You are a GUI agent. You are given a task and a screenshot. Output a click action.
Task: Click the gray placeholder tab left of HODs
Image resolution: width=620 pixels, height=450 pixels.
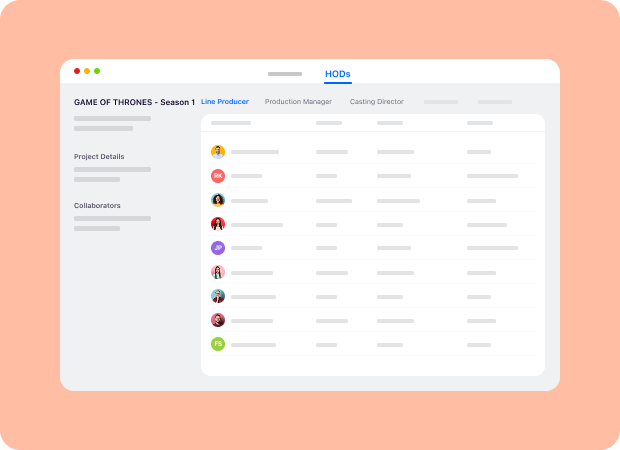pos(285,74)
